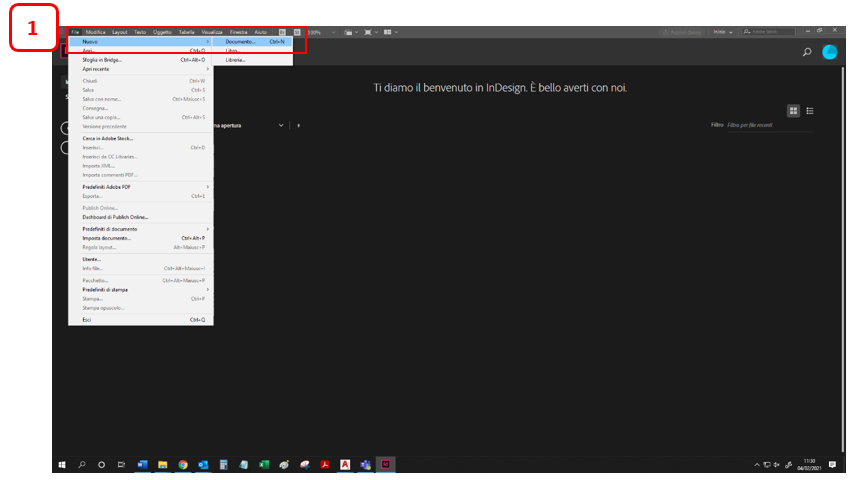Open Calculator from the taskbar

tap(223, 465)
